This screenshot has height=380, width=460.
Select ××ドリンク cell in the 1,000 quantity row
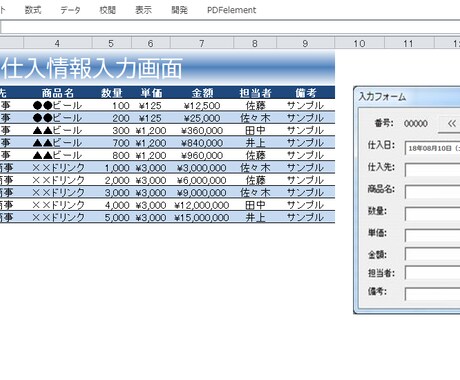tap(58, 168)
